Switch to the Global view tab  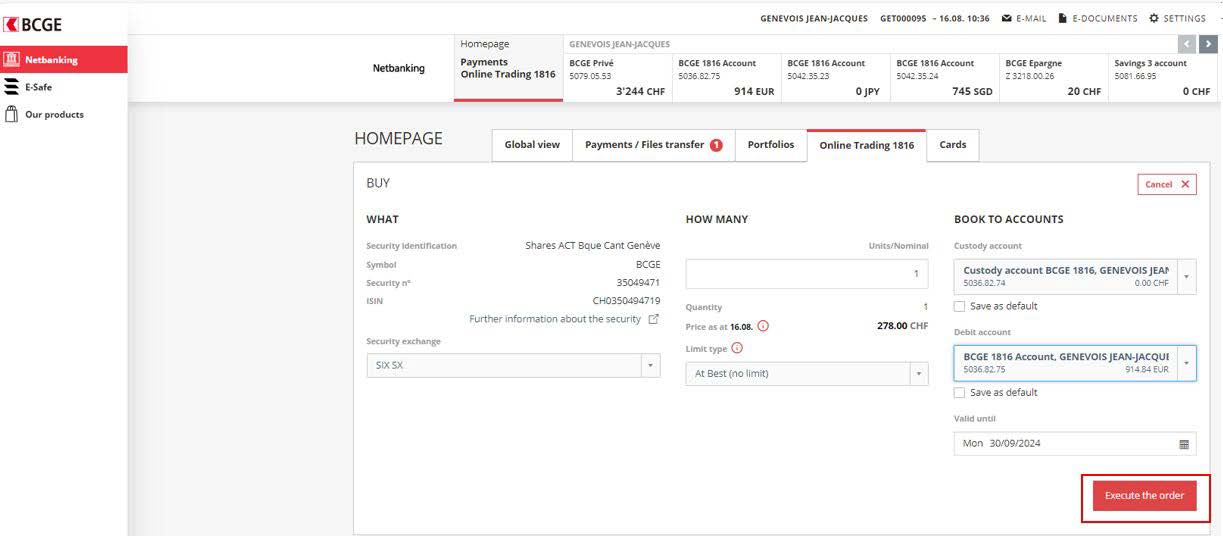(x=532, y=145)
